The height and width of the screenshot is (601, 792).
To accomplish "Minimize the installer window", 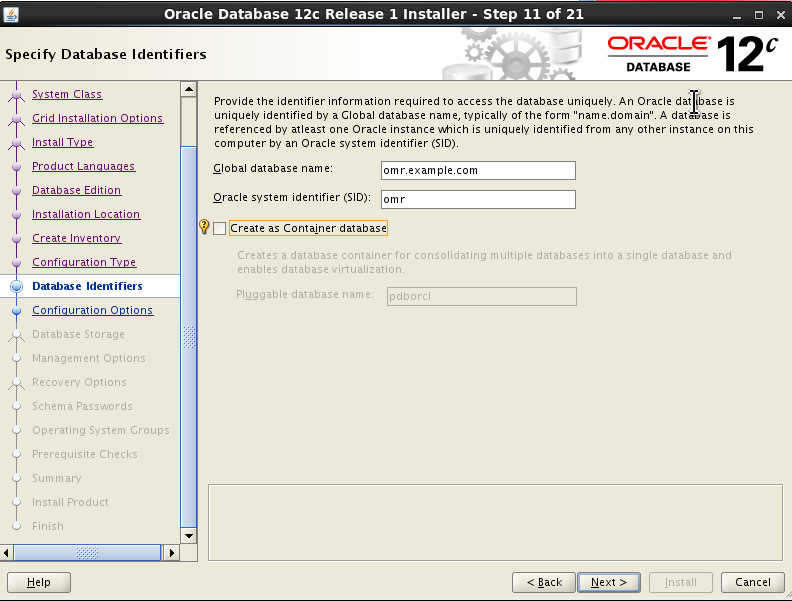I will (737, 15).
